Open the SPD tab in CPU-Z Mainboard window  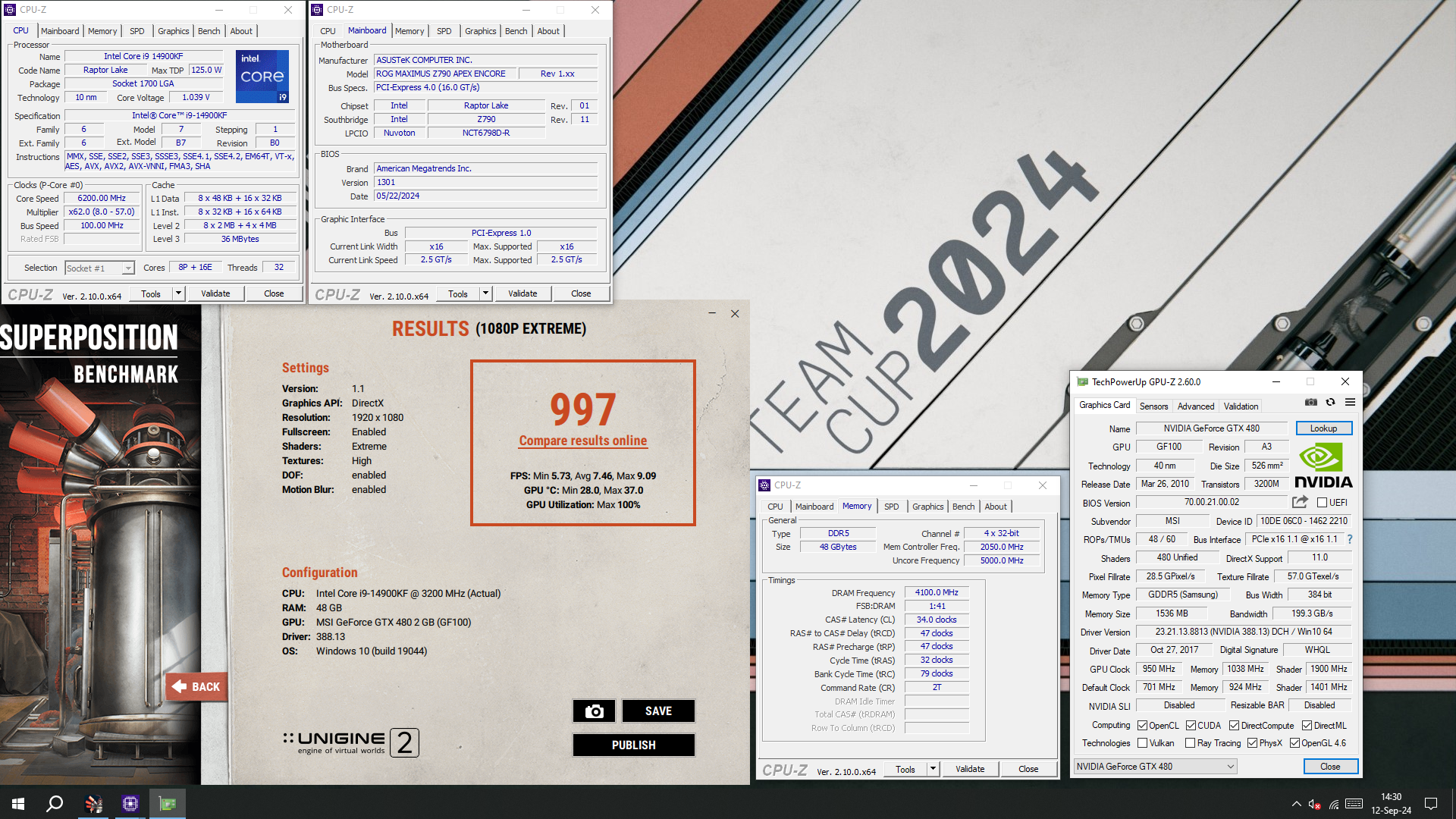tap(444, 31)
